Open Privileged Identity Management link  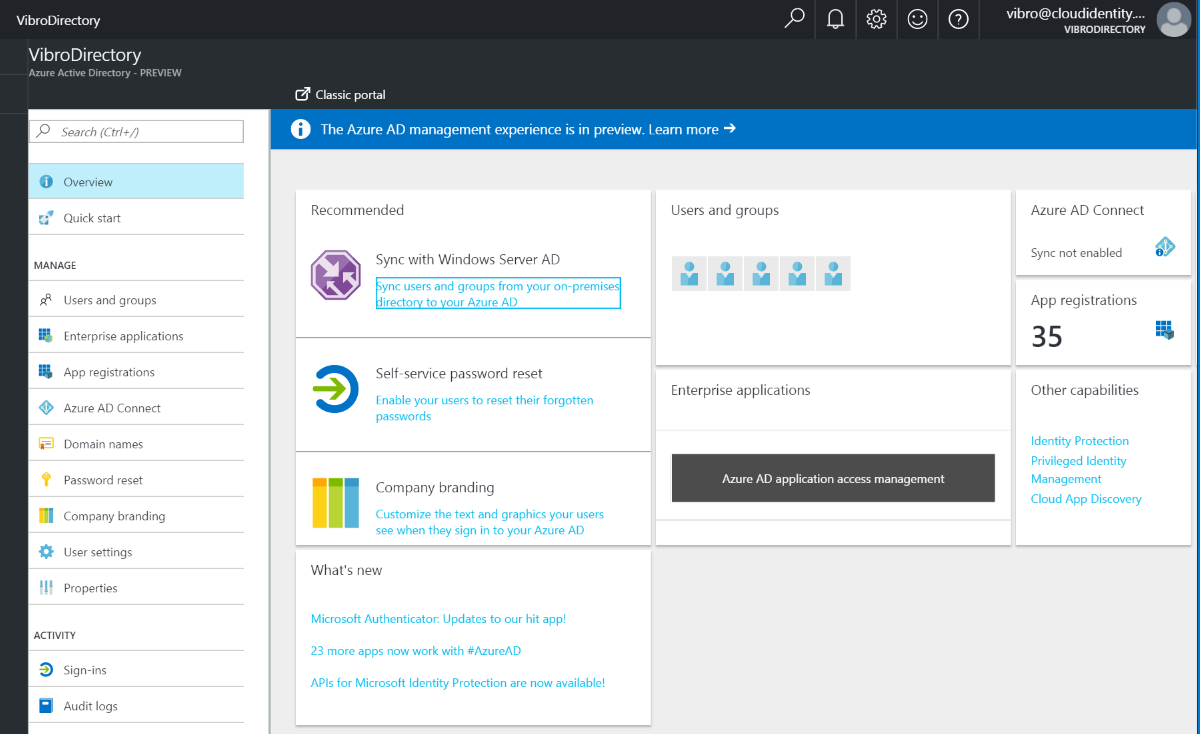(1079, 470)
